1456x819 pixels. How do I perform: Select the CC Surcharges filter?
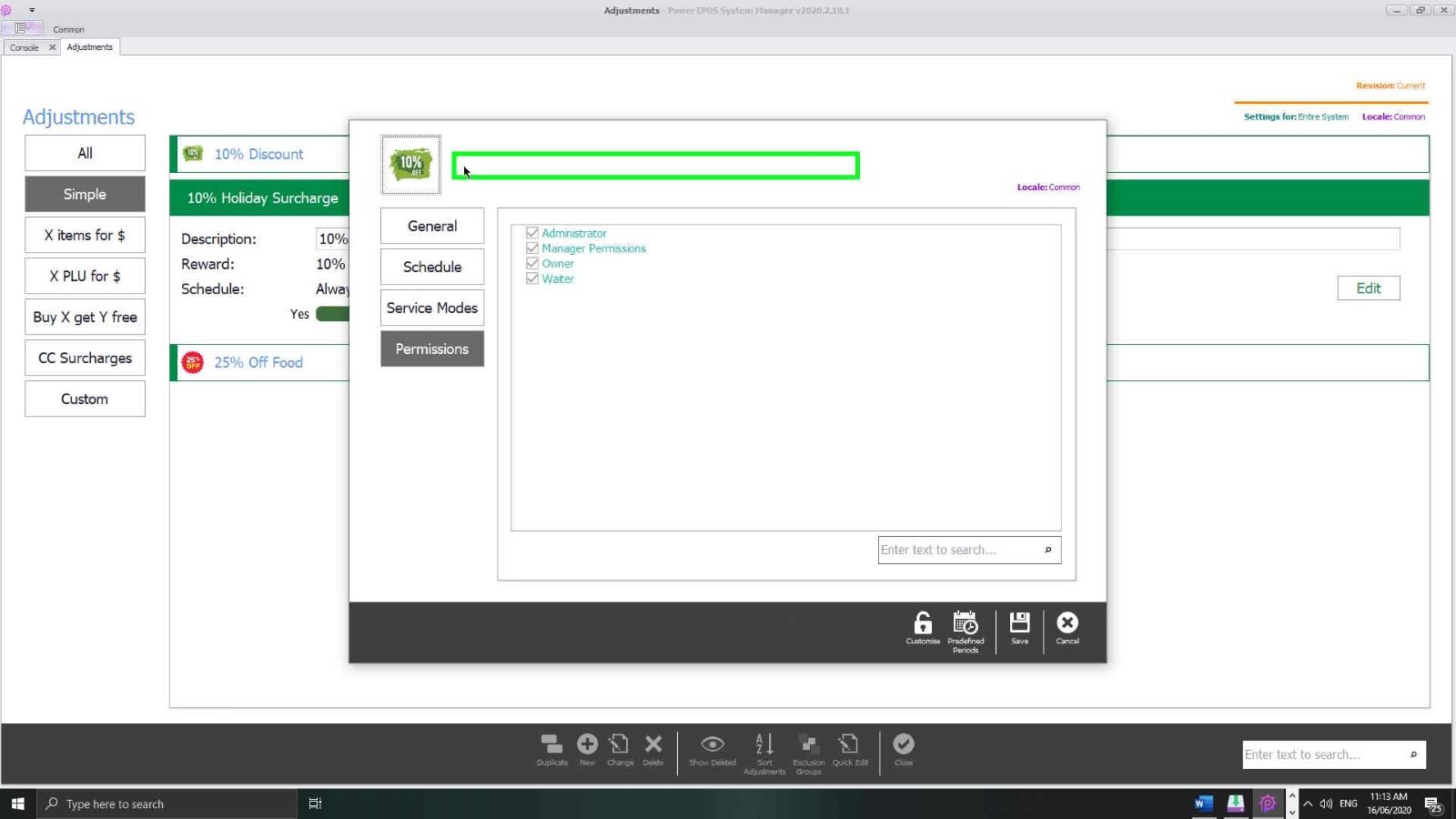coord(85,358)
